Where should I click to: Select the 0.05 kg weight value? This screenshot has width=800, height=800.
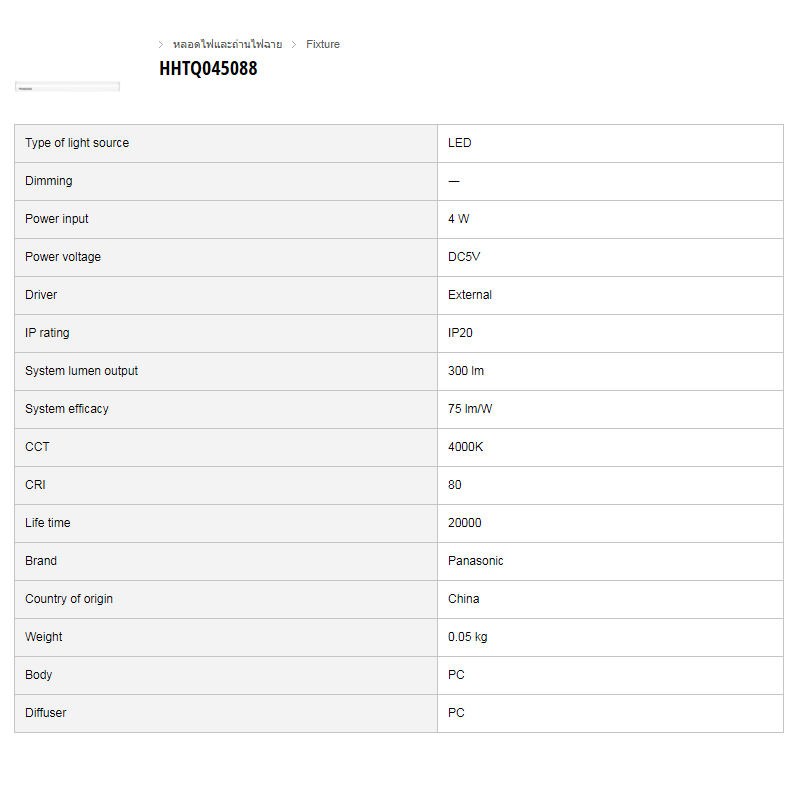tap(468, 637)
